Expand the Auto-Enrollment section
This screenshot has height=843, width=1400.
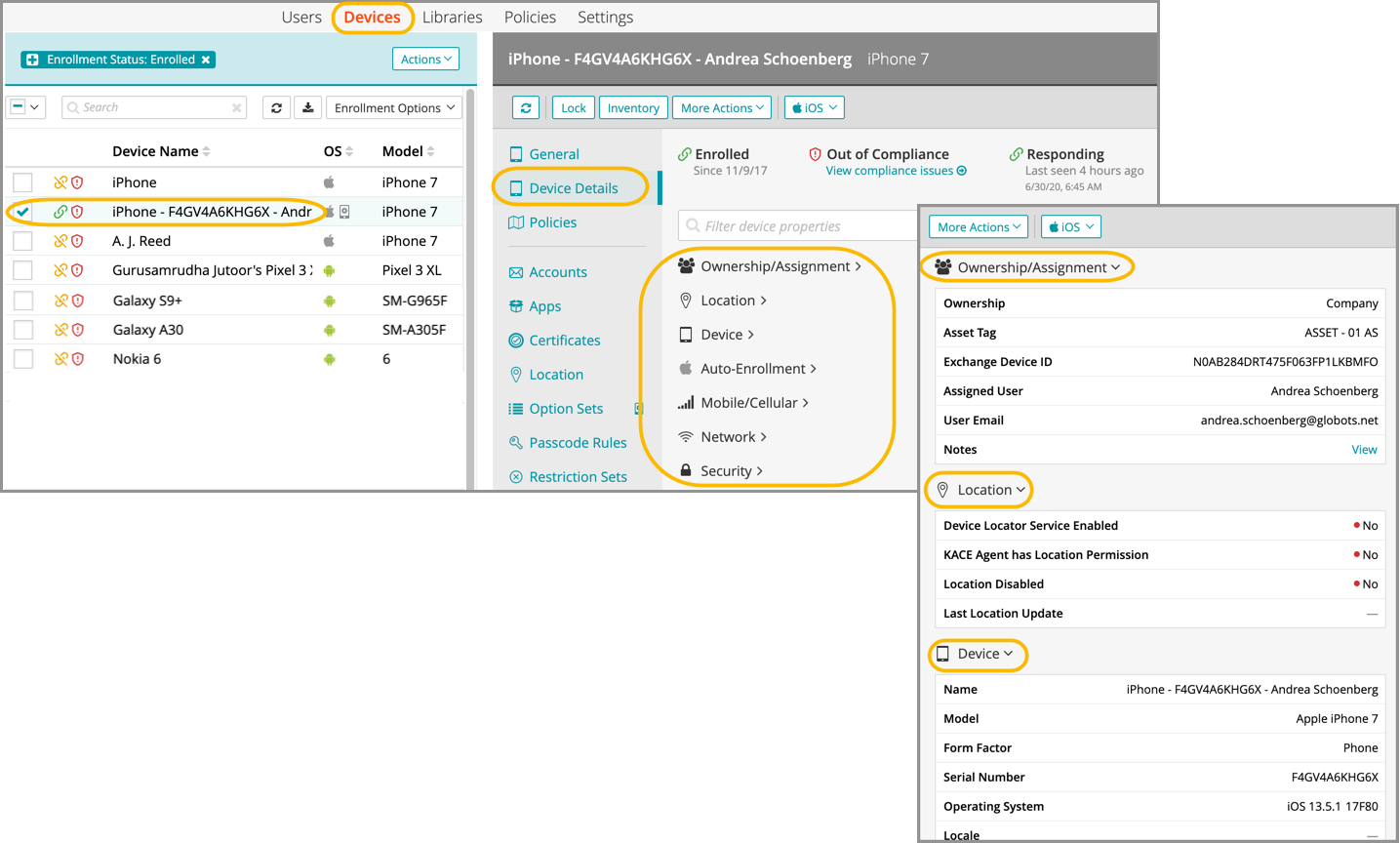pyautogui.click(x=757, y=369)
